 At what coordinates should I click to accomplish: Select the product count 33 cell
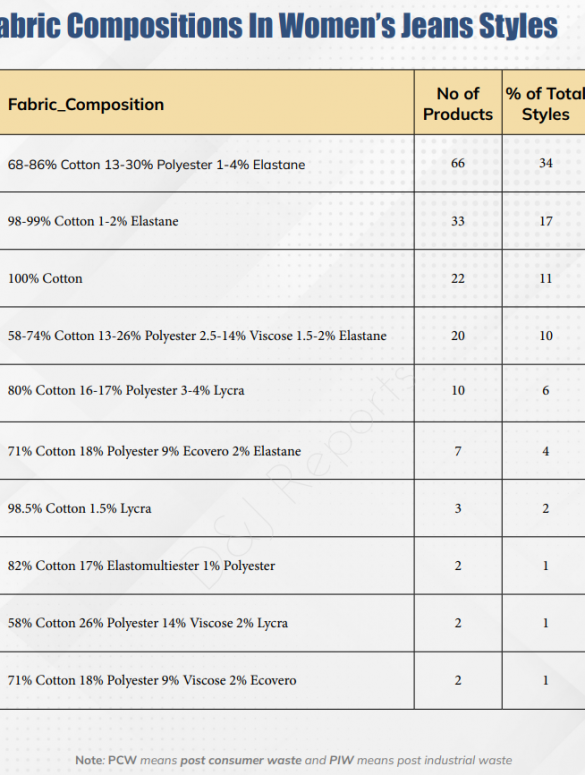point(458,221)
